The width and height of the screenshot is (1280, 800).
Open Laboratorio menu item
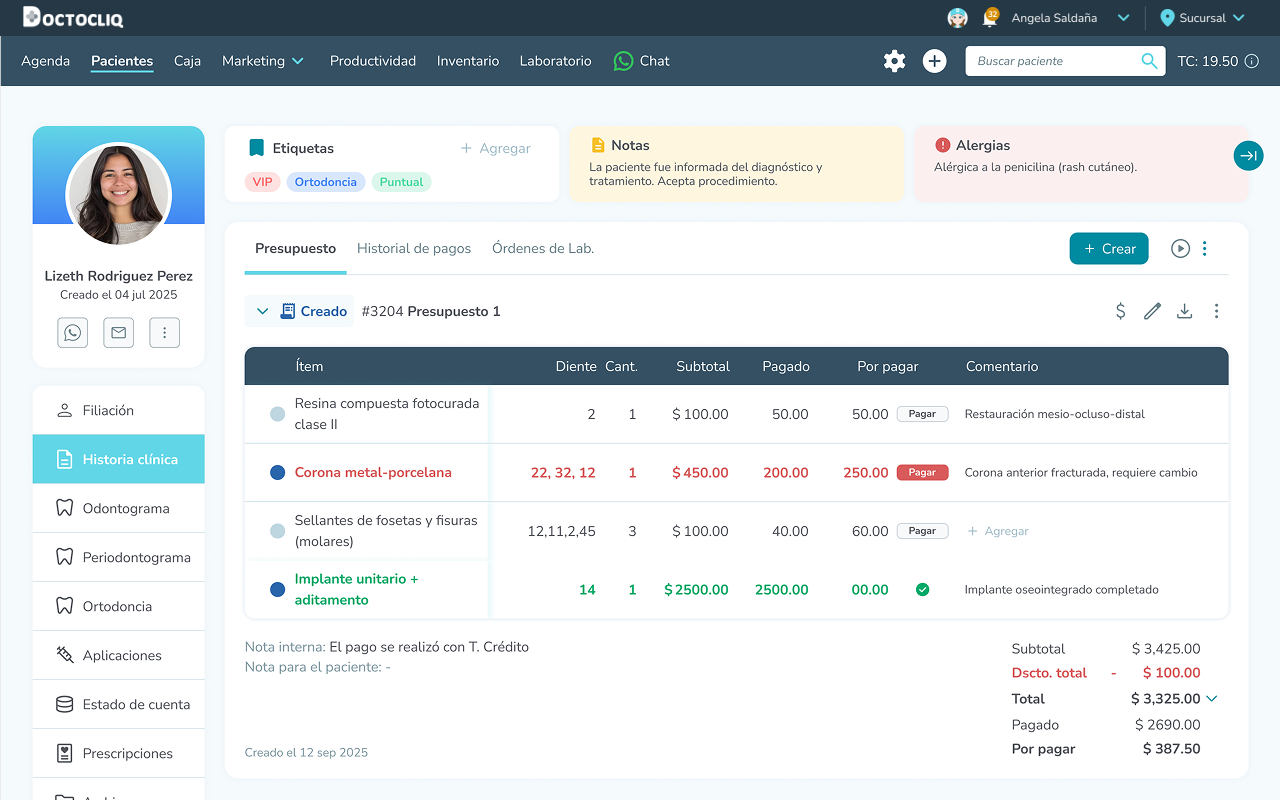coord(555,61)
